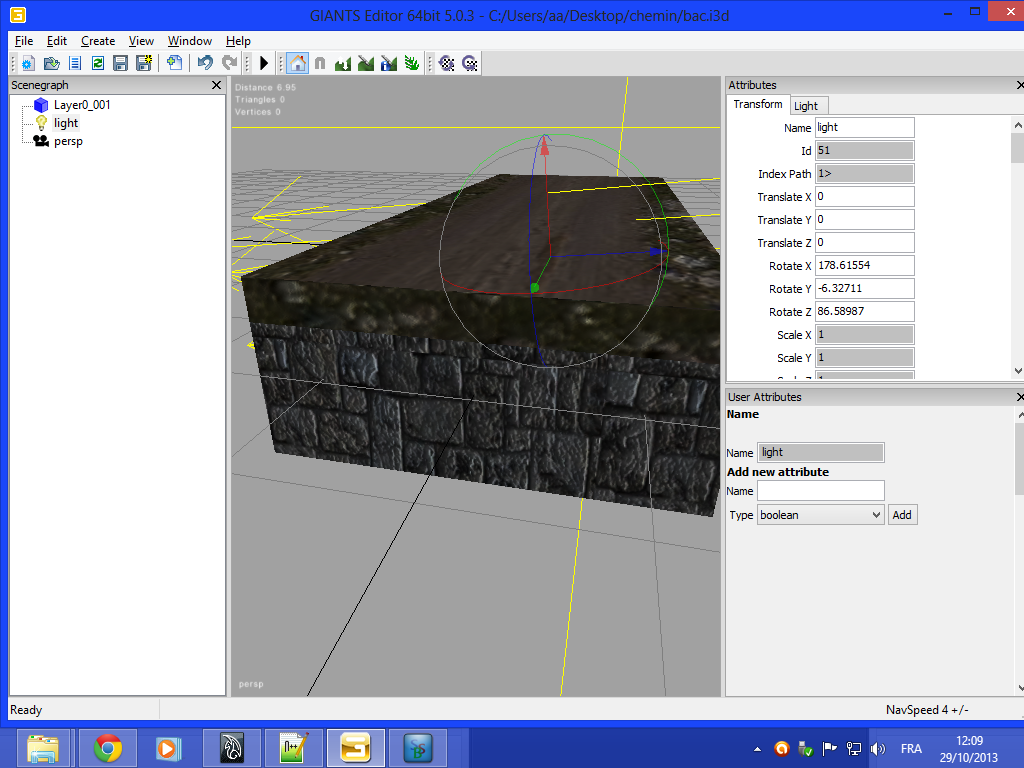The height and width of the screenshot is (768, 1024).
Task: Click the New scene toolbar icon
Action: click(x=27, y=63)
